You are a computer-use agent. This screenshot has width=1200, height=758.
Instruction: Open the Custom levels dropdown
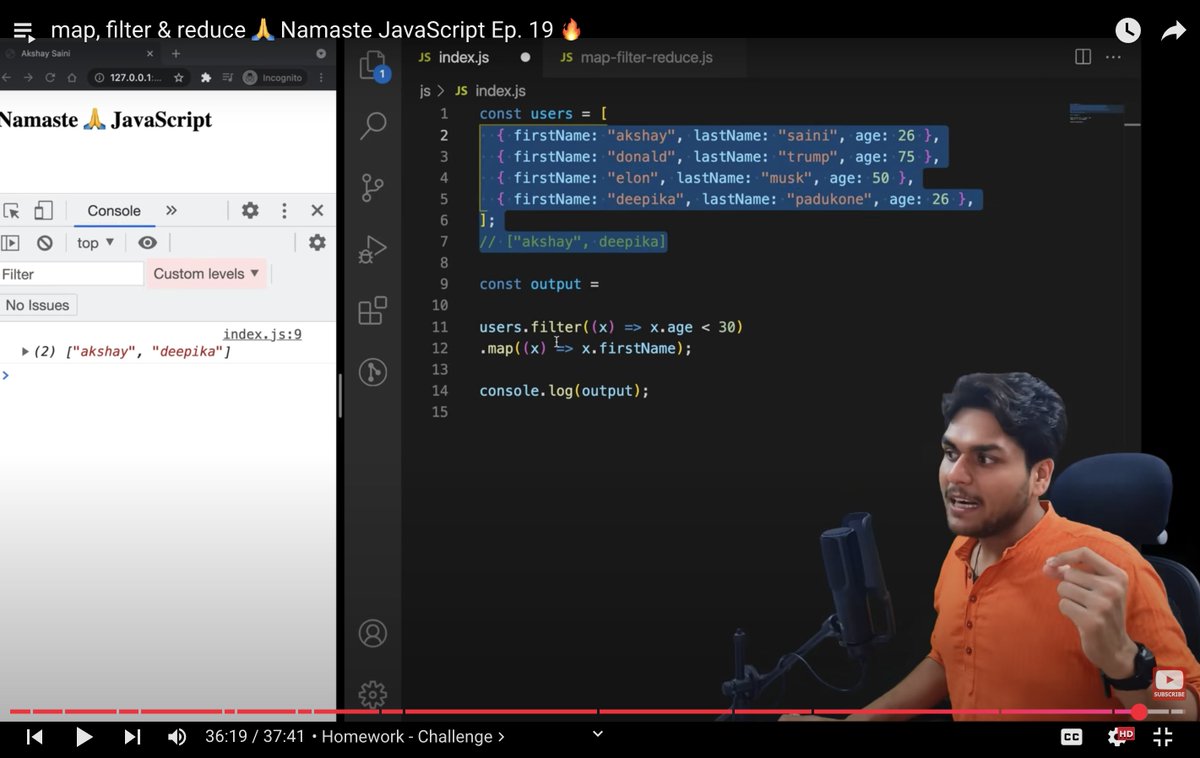(x=207, y=273)
